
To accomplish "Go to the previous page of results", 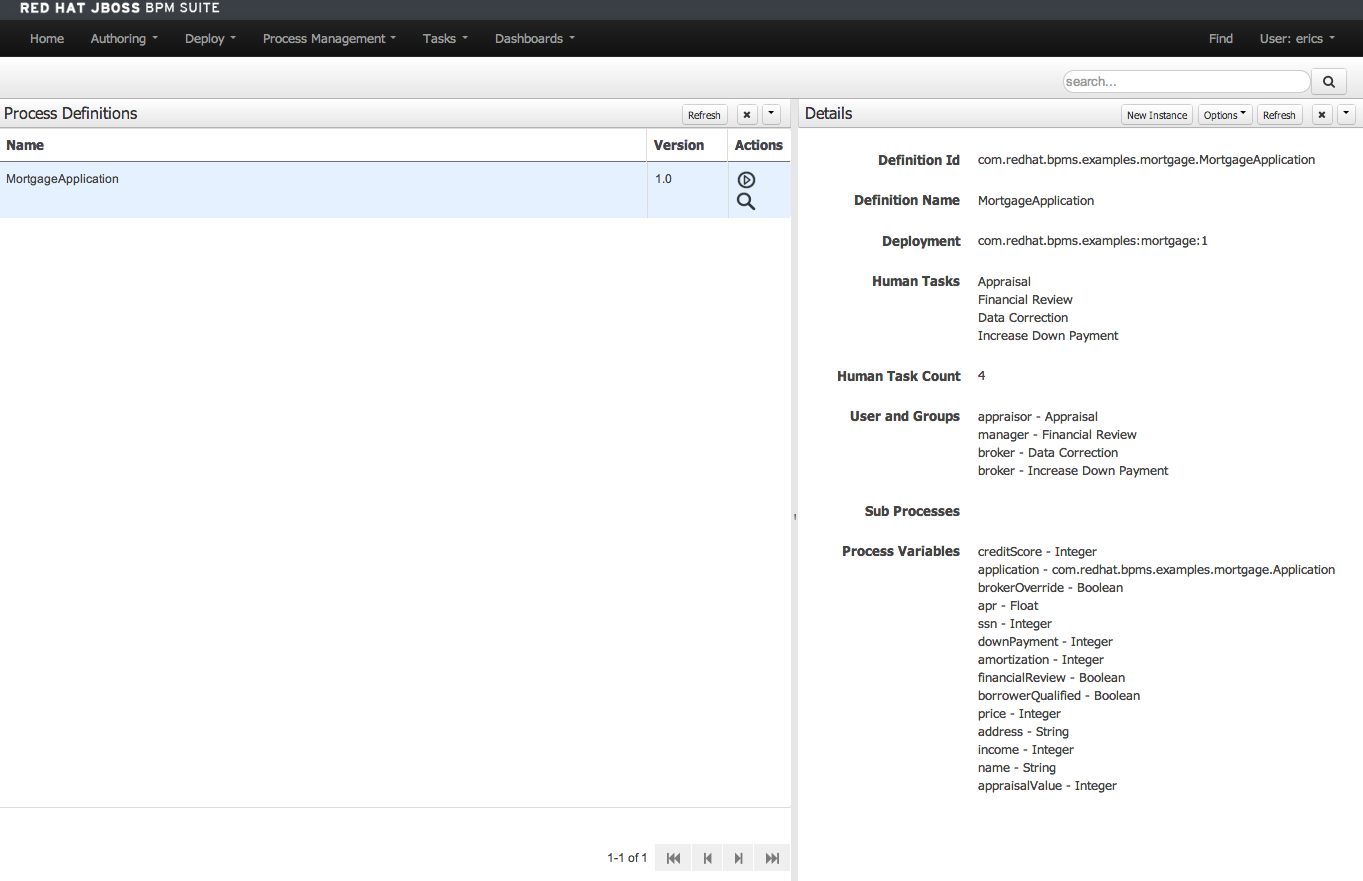I will [707, 858].
